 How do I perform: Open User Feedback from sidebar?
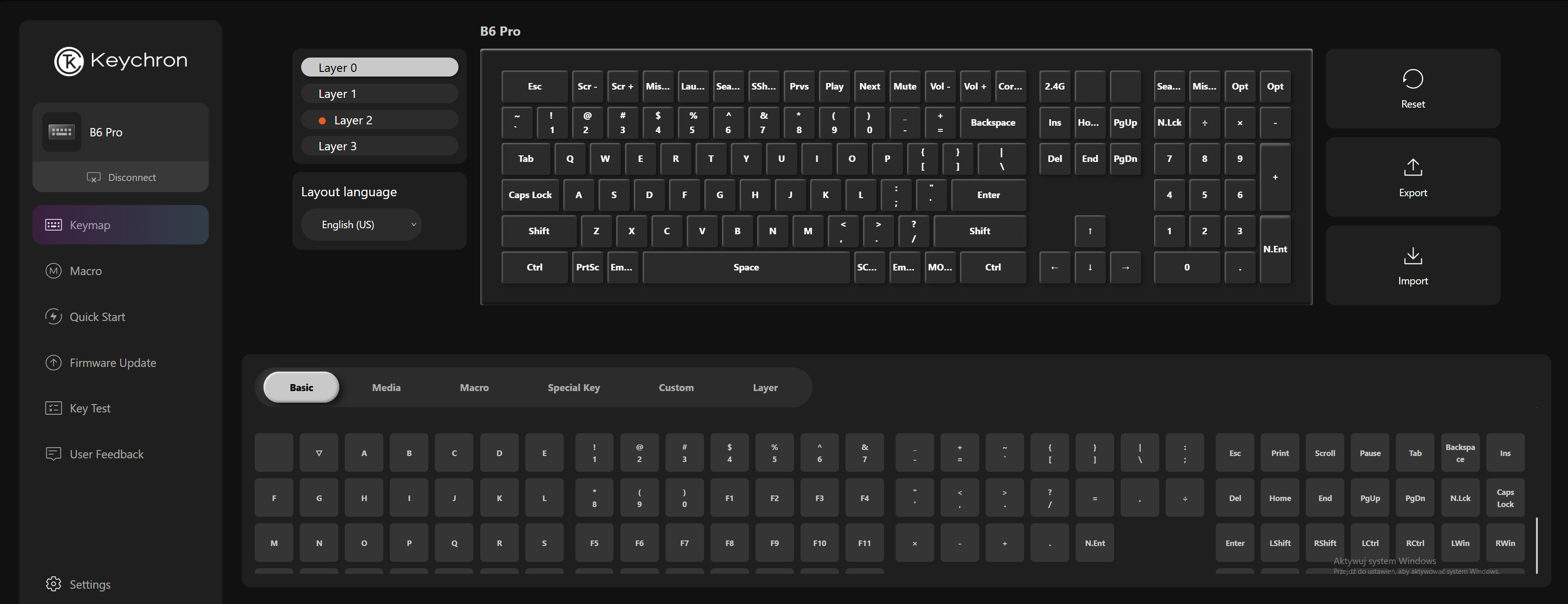121,454
